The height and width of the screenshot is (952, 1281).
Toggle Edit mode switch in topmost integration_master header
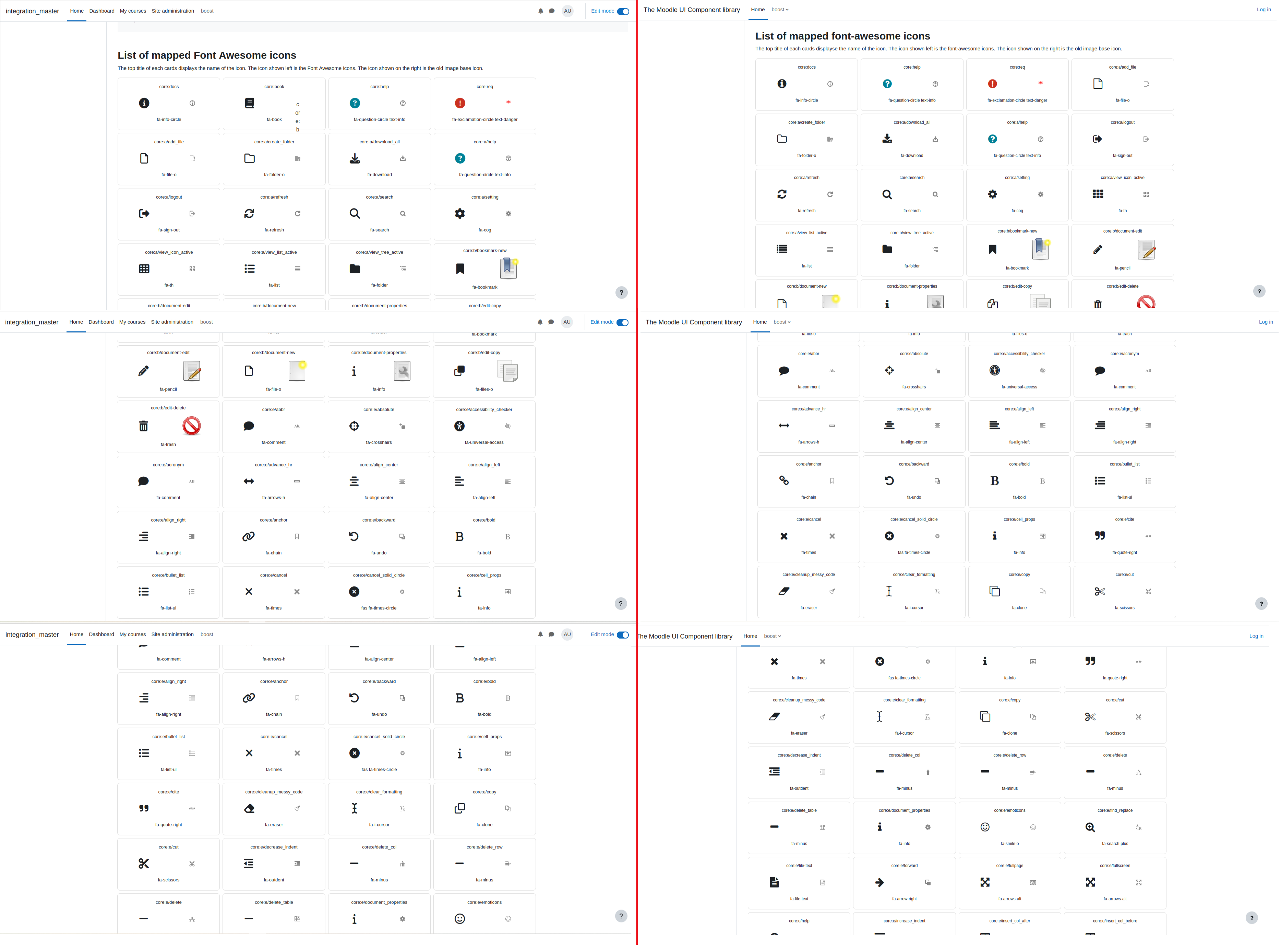point(624,12)
